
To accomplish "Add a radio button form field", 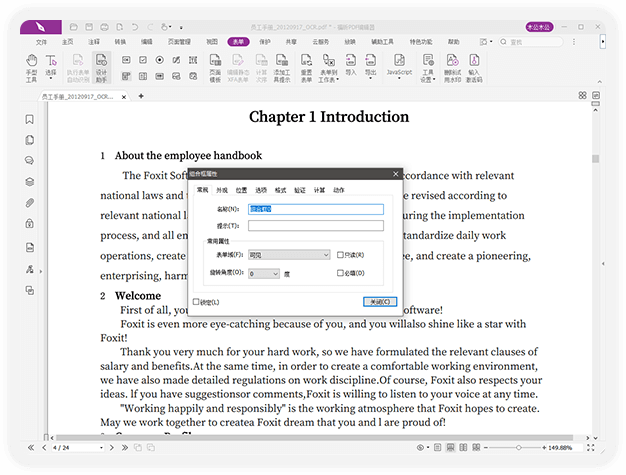I will click(160, 60).
